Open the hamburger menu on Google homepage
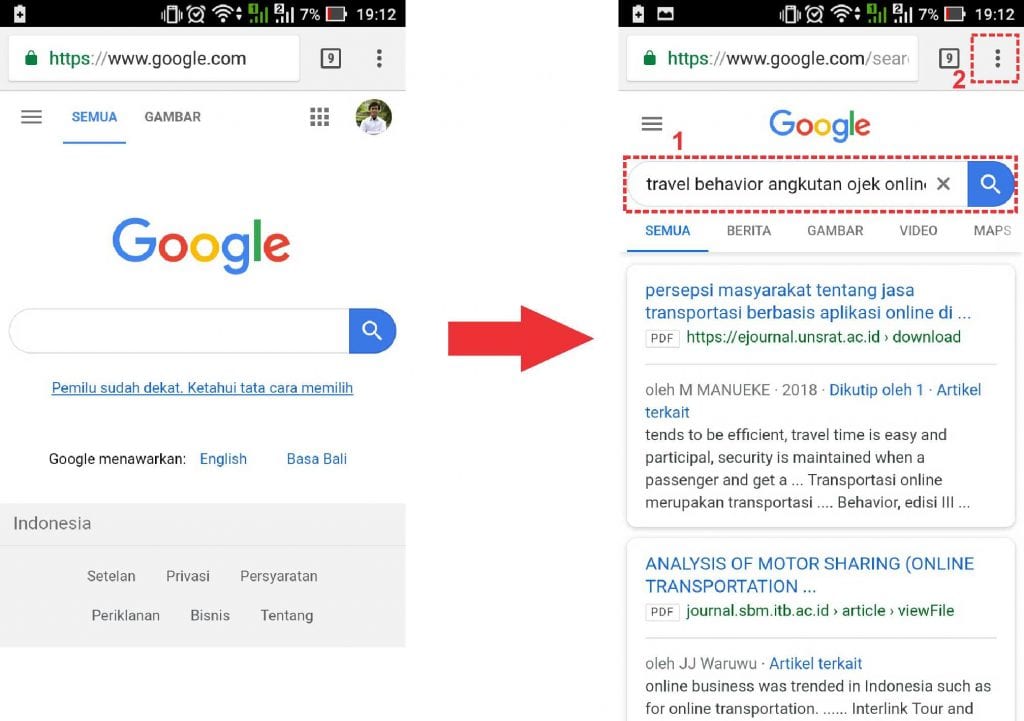This screenshot has height=721, width=1024. point(31,117)
